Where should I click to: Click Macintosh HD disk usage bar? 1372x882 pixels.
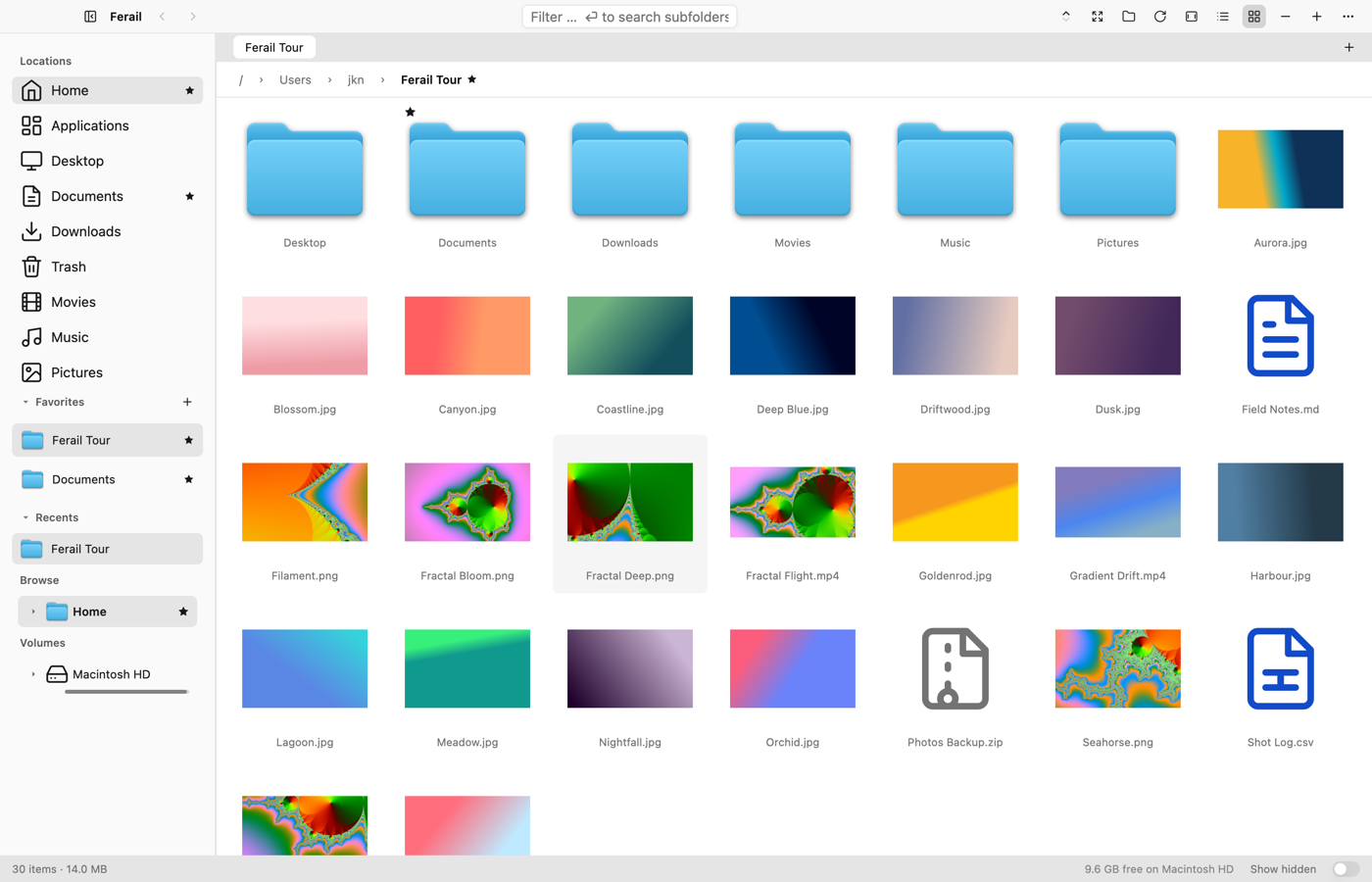click(126, 692)
